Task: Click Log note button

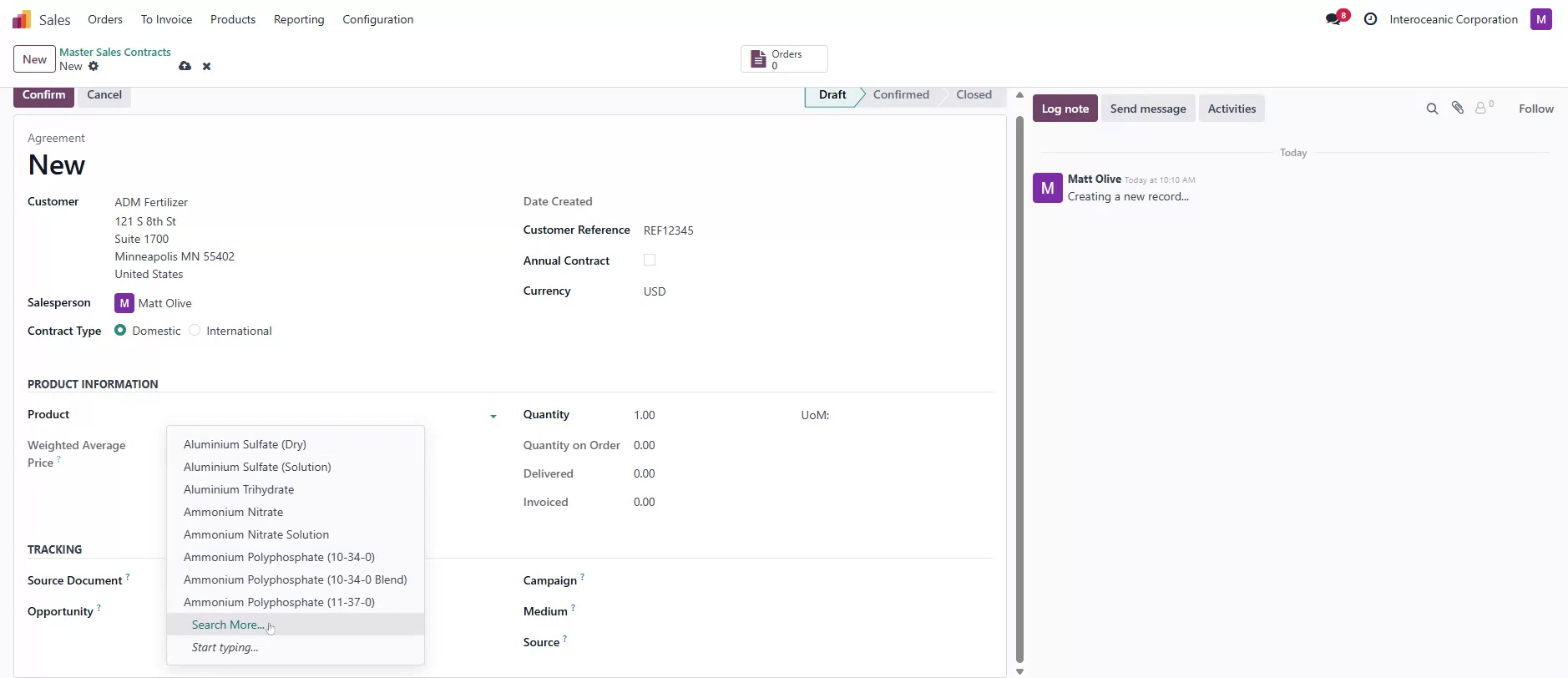Action: (x=1065, y=109)
